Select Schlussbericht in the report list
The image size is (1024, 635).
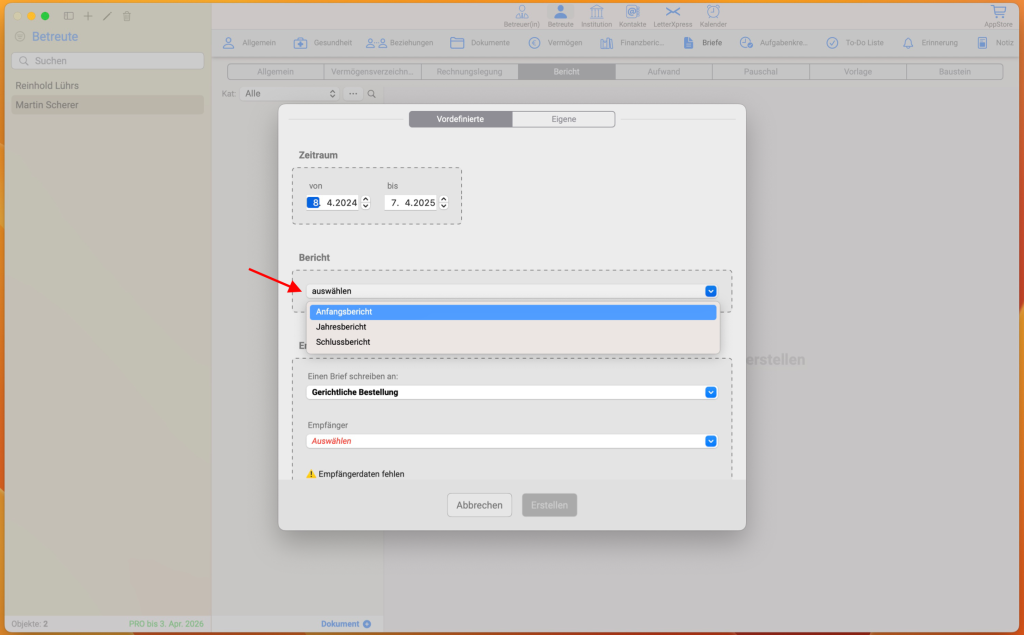(343, 342)
